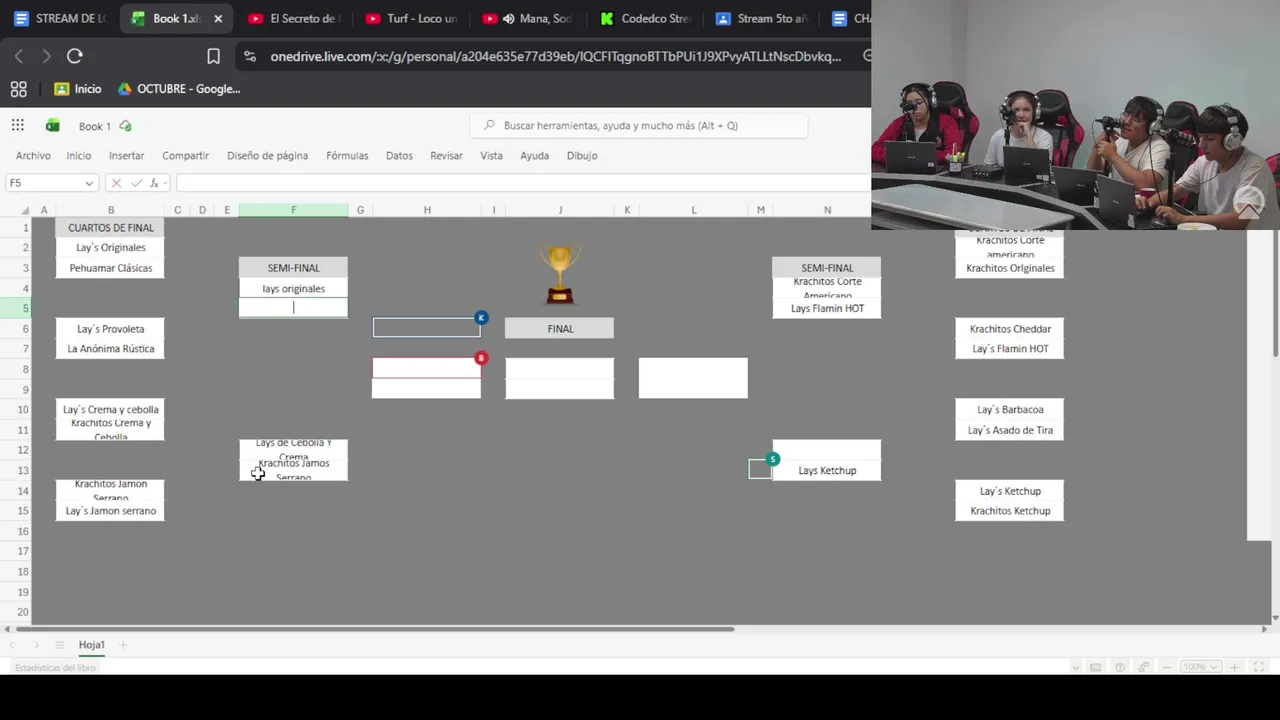This screenshot has width=1280, height=720.
Task: Select the column F header
Action: click(293, 210)
